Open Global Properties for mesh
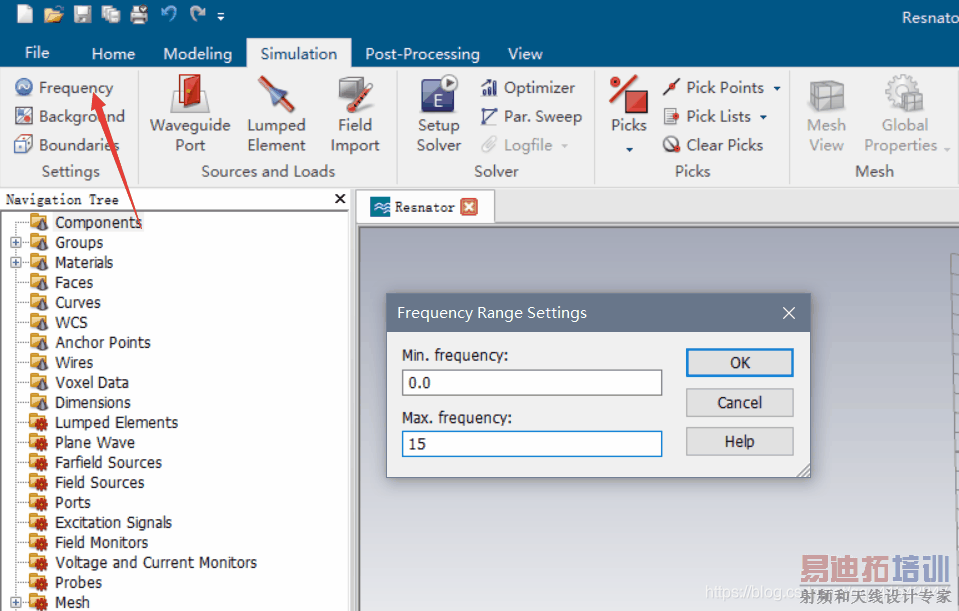 (905, 114)
